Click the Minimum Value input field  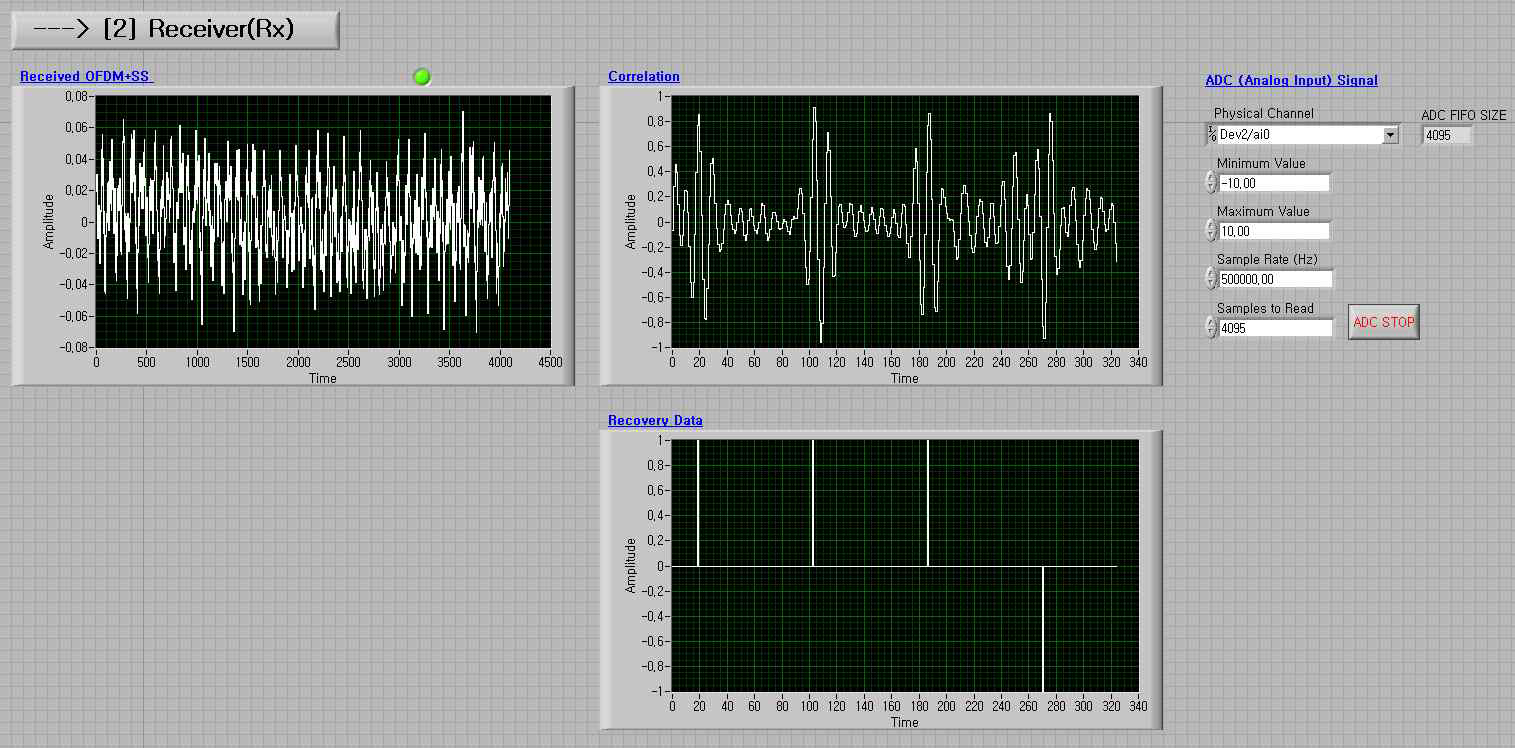[x=1274, y=183]
